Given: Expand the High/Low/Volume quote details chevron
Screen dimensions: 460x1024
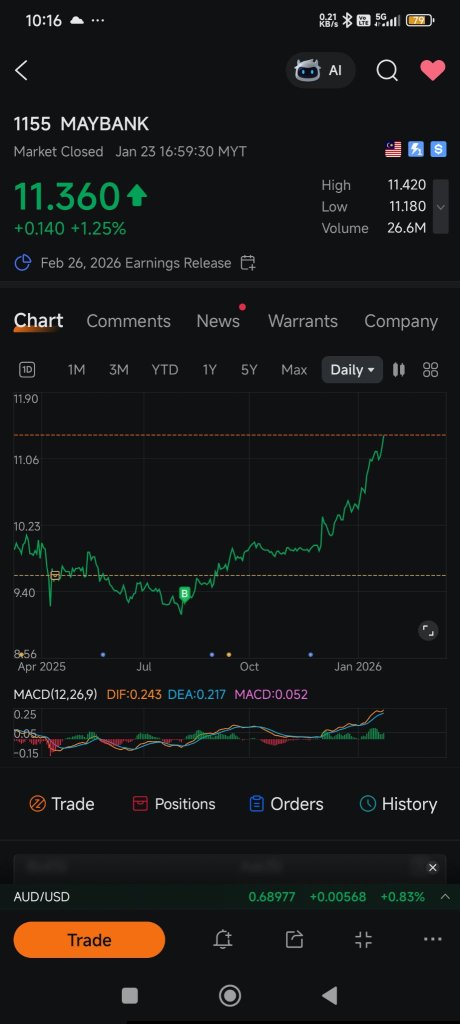Looking at the screenshot, I should click(441, 206).
